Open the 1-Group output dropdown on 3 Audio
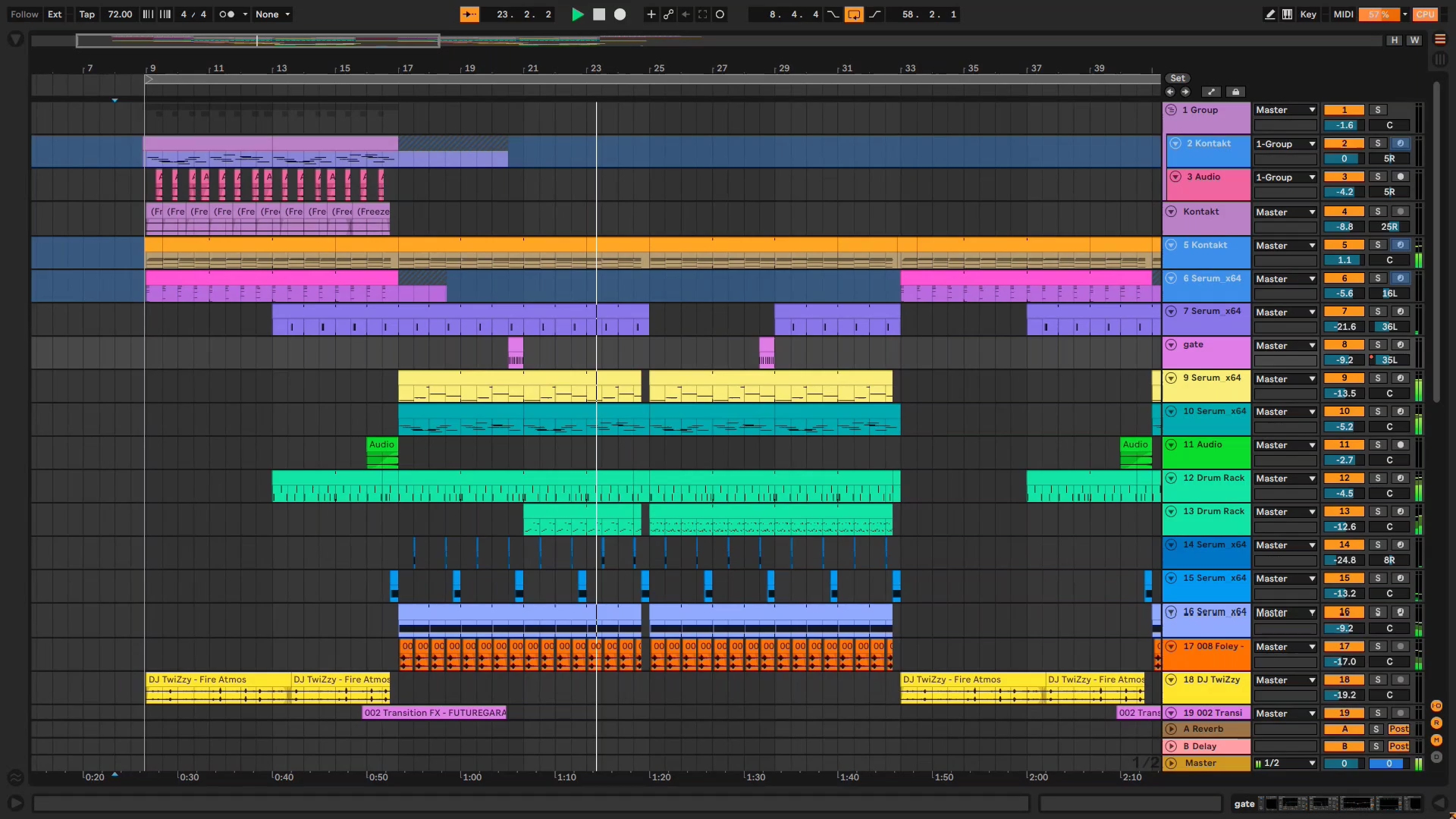Screen dimensions: 1456x819 (1285, 177)
